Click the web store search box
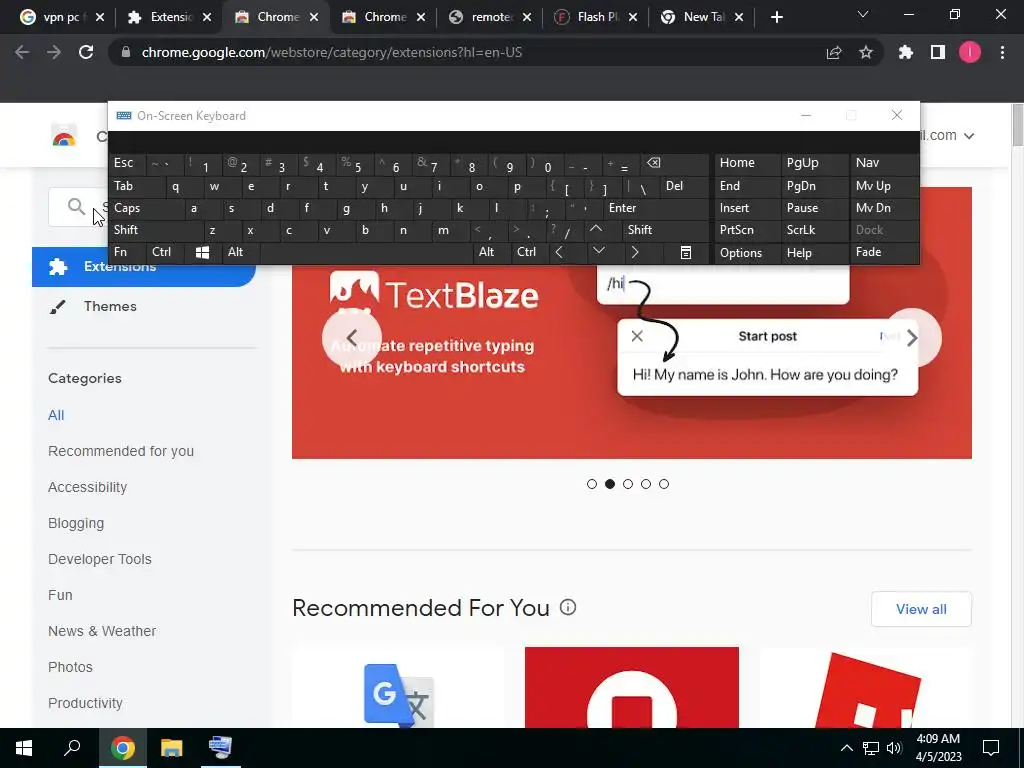1024x768 pixels. coord(78,208)
